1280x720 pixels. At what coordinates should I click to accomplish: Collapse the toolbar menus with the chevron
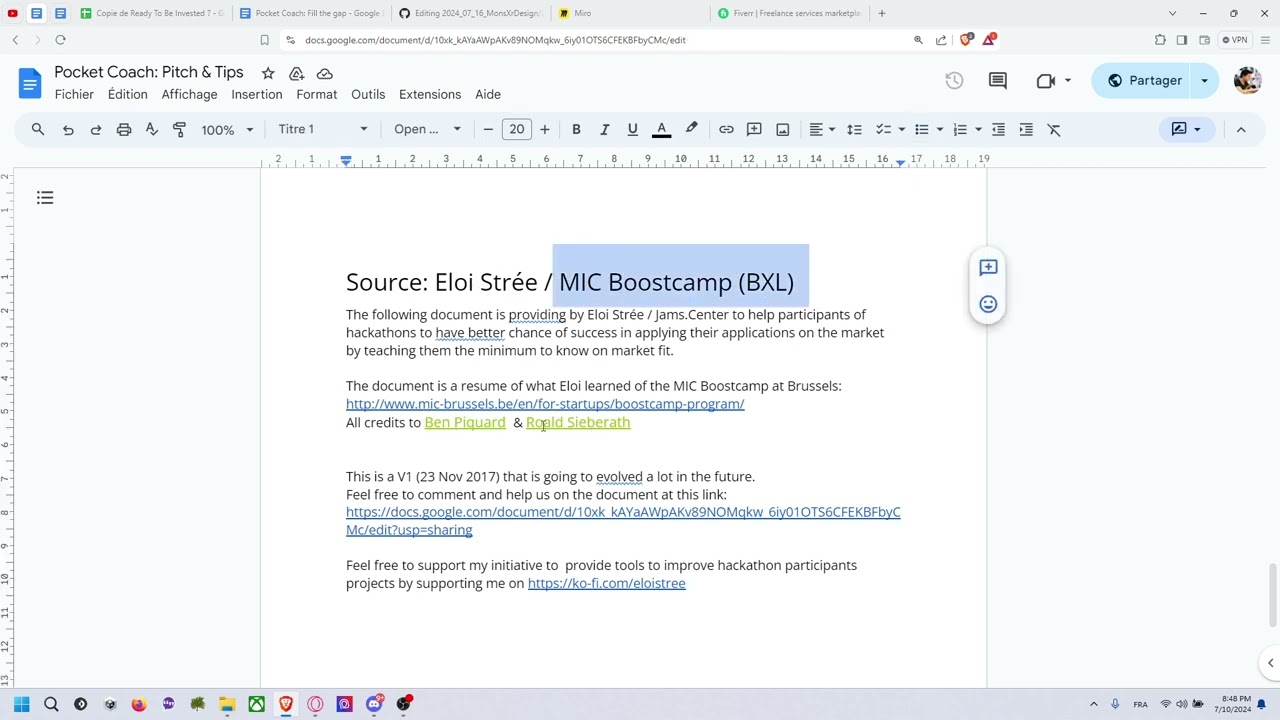click(1241, 129)
